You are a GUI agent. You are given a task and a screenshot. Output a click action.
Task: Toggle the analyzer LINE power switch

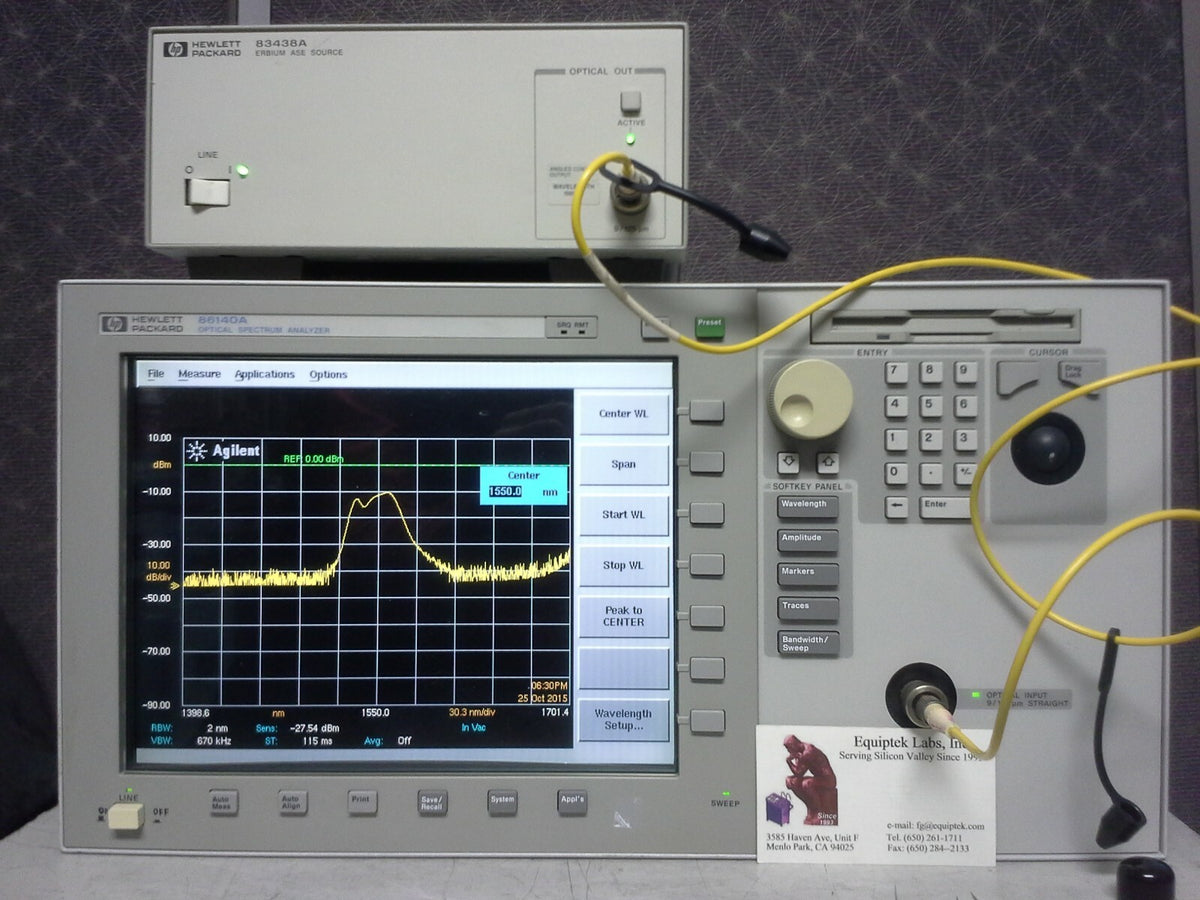(127, 816)
